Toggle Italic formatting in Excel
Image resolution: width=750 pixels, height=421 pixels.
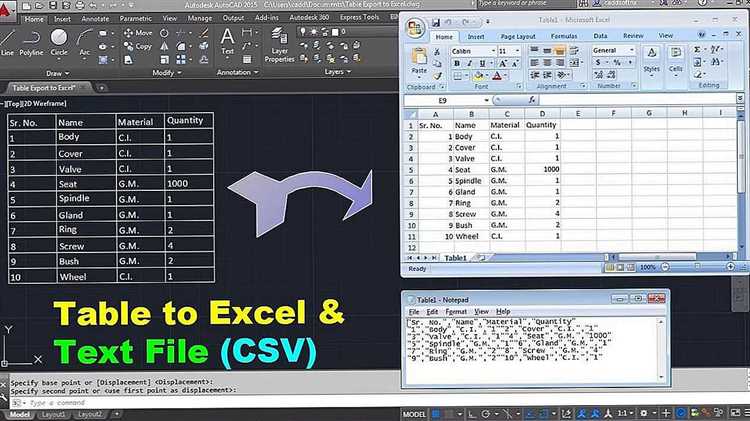(469, 63)
